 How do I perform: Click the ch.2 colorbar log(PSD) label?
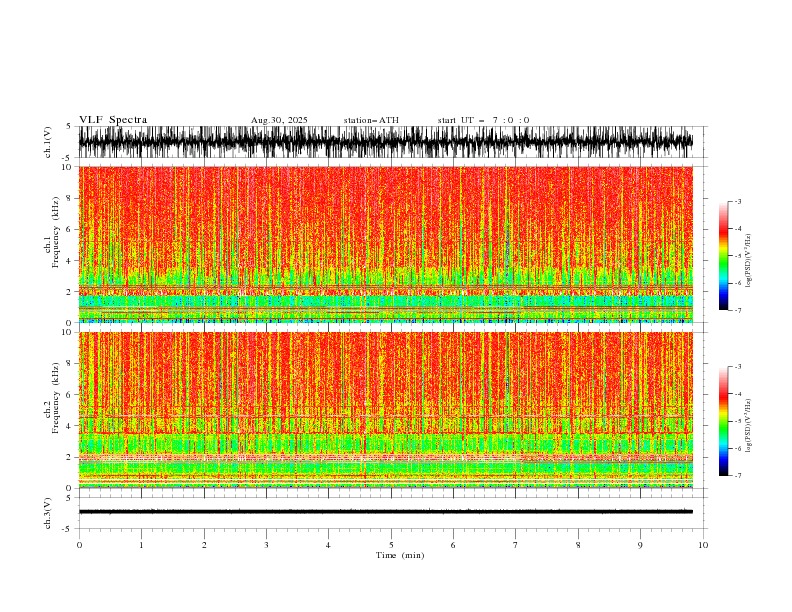click(748, 426)
